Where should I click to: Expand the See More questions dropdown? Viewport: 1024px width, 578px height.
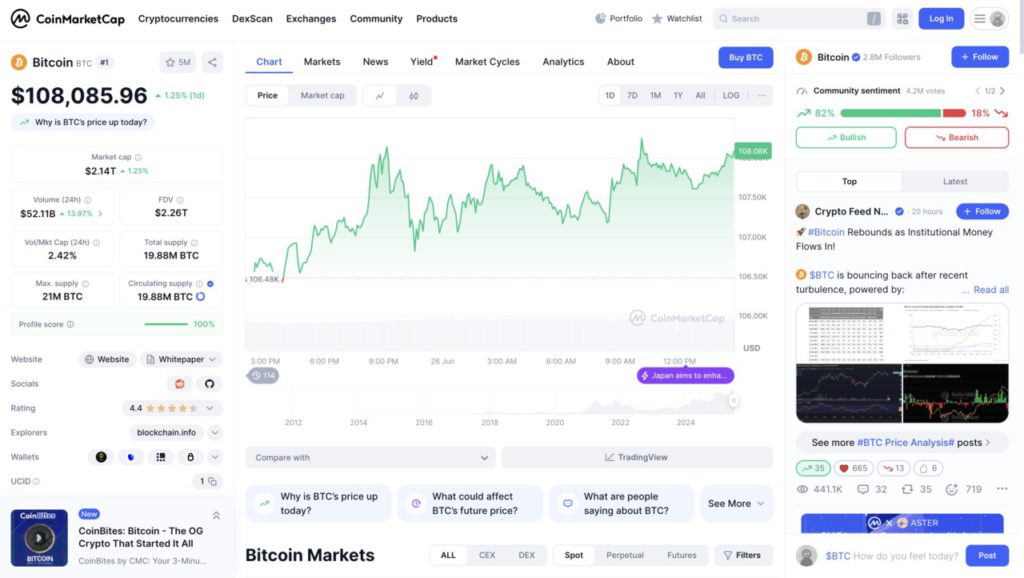coord(736,504)
